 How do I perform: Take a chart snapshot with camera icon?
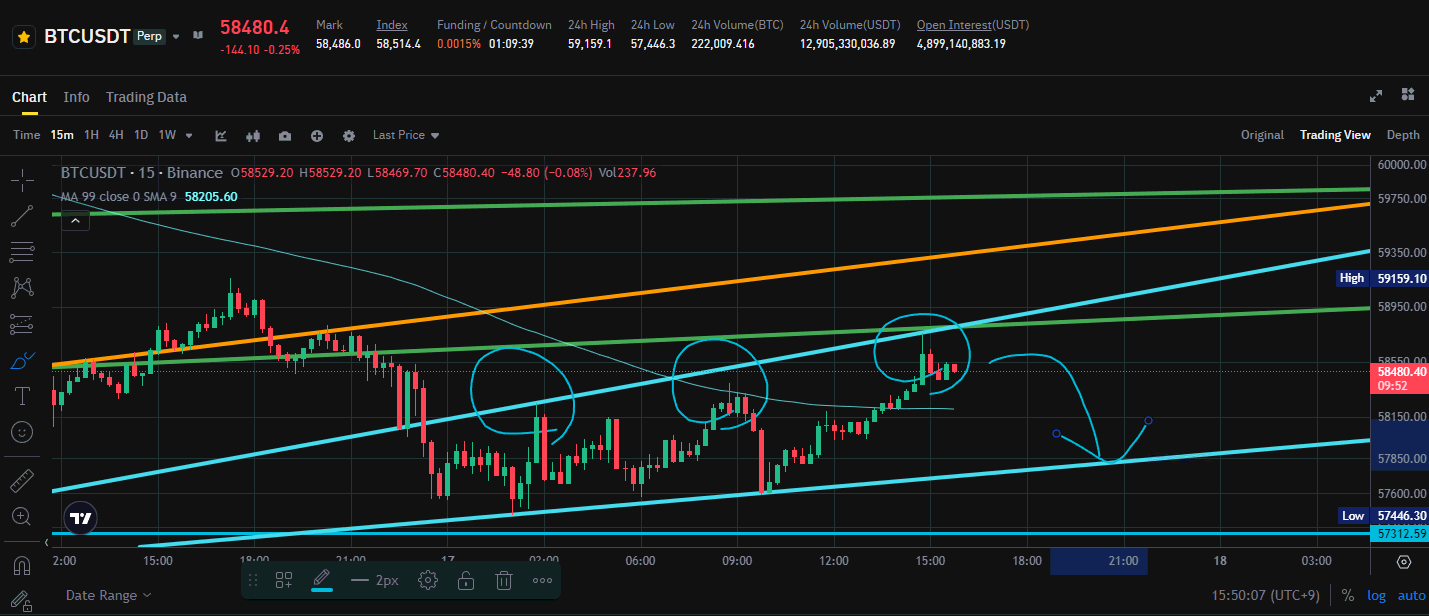tap(285, 136)
